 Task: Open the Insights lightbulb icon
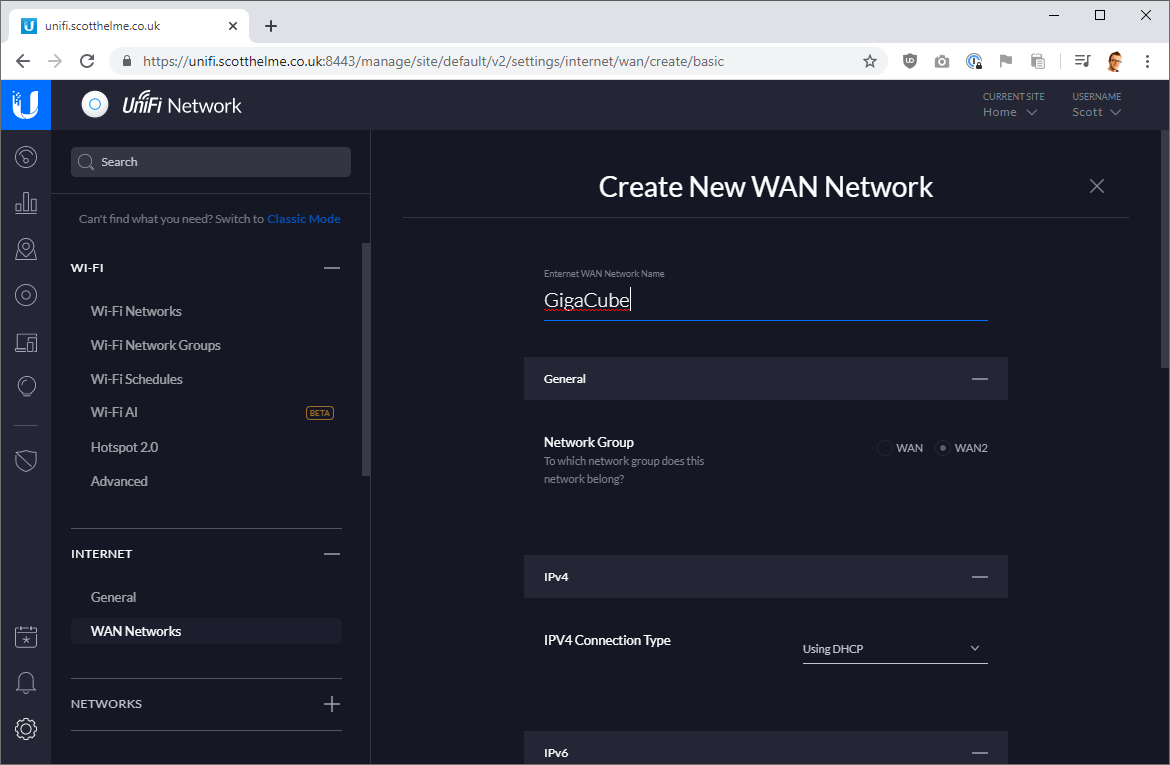tap(26, 387)
